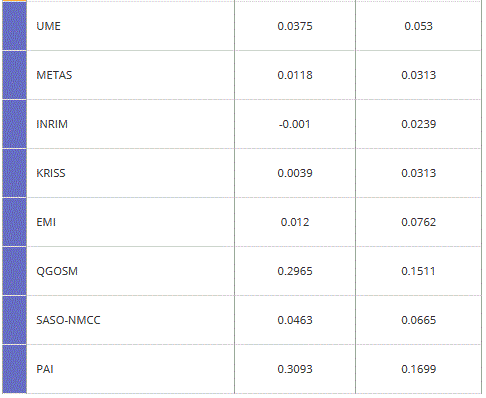Image resolution: width=486 pixels, height=398 pixels.
Task: Click the 0.3093 value for PAI
Action: [295, 369]
